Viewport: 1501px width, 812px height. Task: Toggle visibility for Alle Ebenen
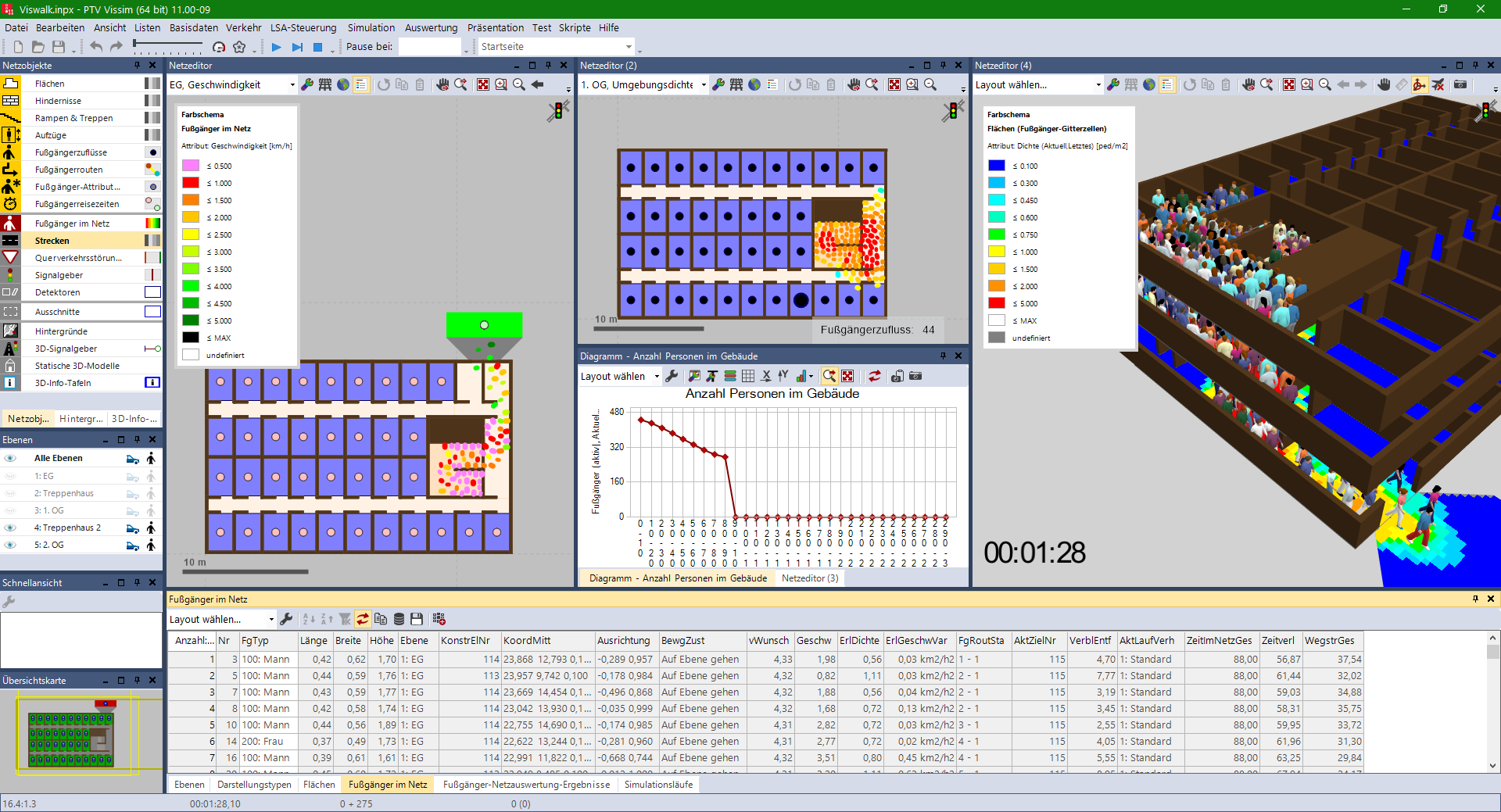[x=10, y=458]
